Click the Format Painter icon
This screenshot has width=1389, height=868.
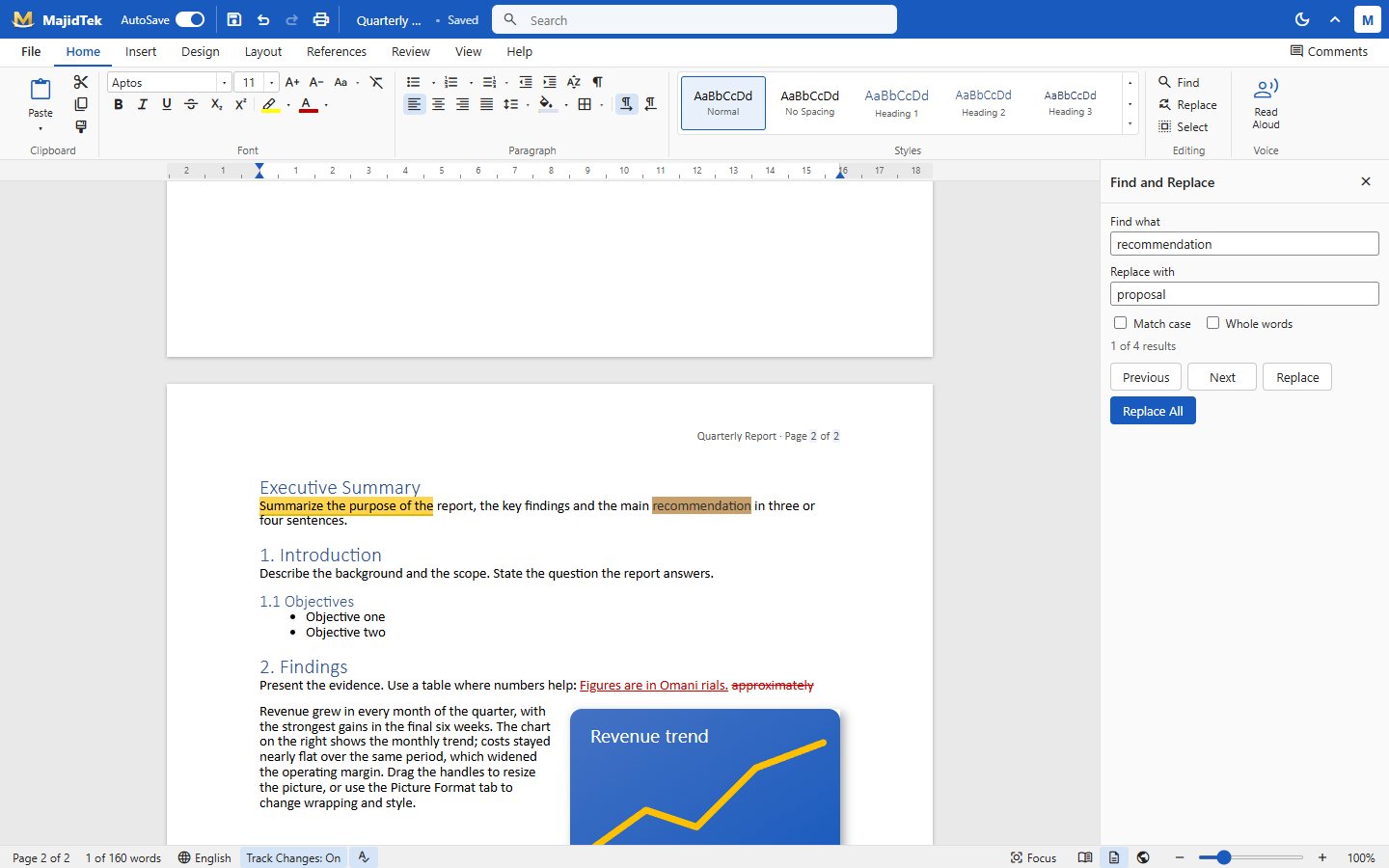pos(81,126)
